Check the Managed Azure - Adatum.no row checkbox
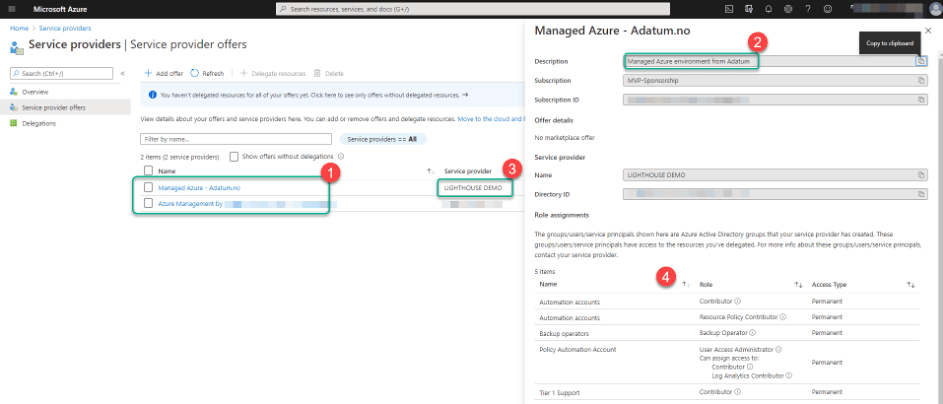The width and height of the screenshot is (943, 404). (x=148, y=187)
